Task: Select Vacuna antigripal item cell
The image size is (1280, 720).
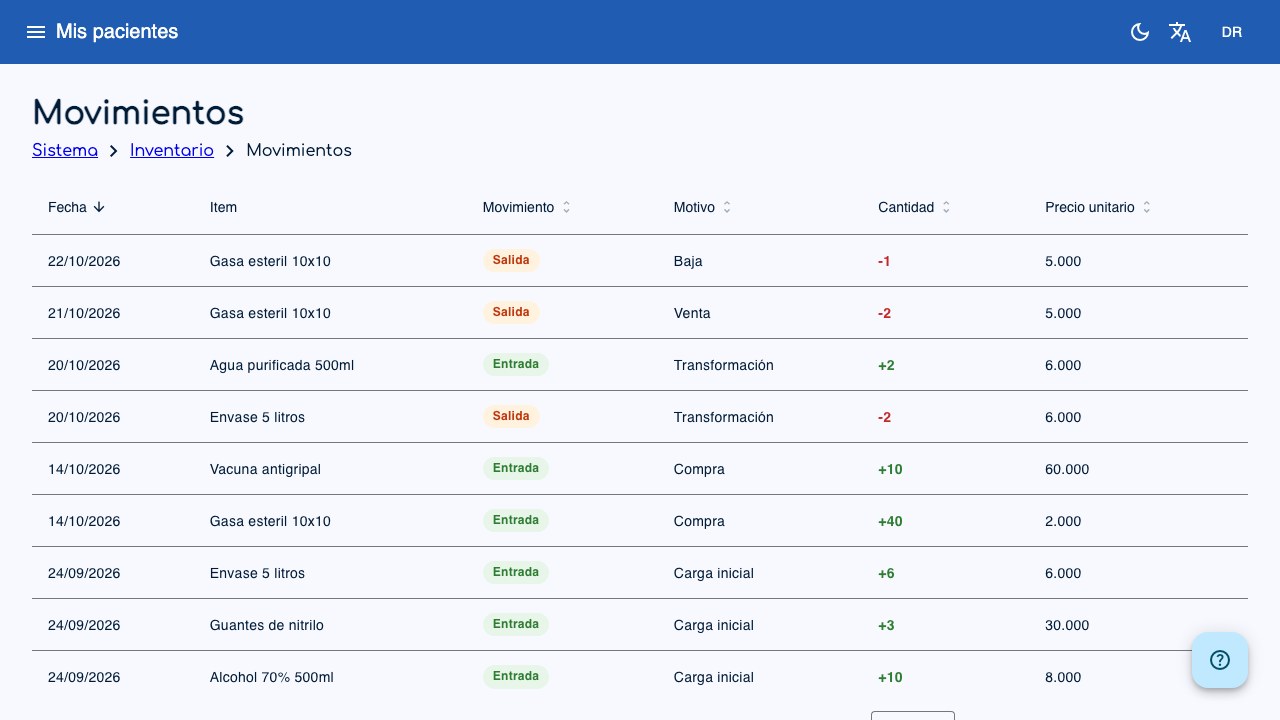Action: click(265, 469)
